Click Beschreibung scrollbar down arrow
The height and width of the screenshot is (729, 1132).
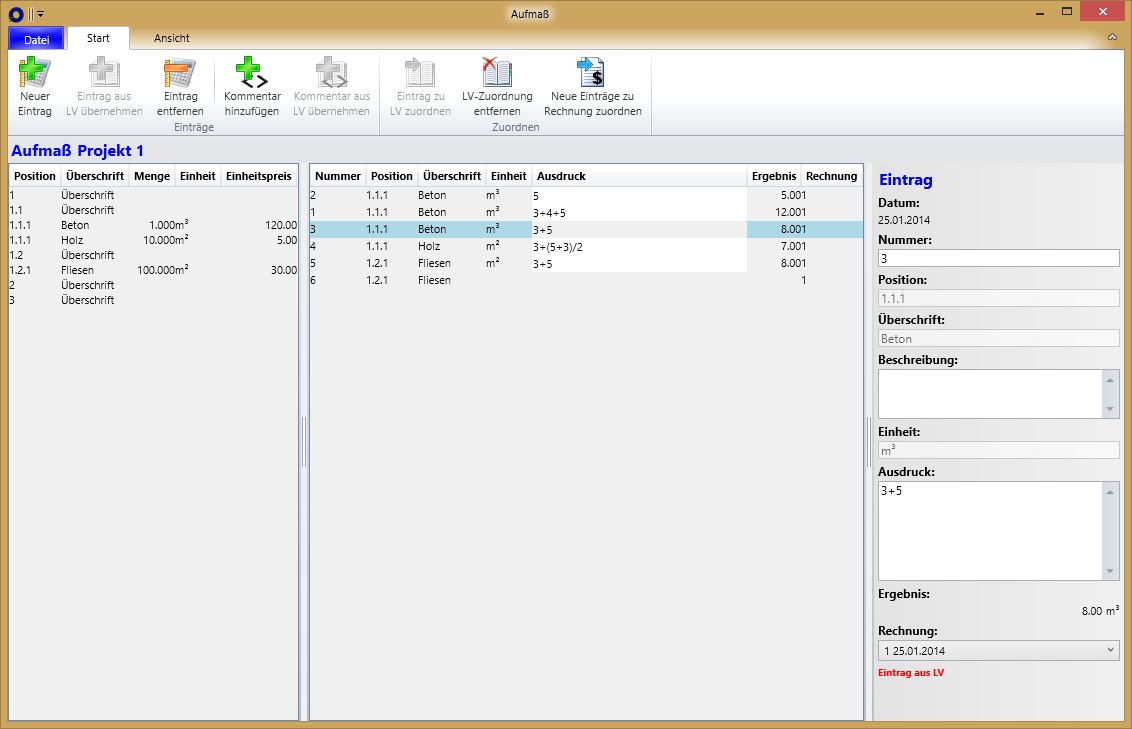pyautogui.click(x=1110, y=409)
